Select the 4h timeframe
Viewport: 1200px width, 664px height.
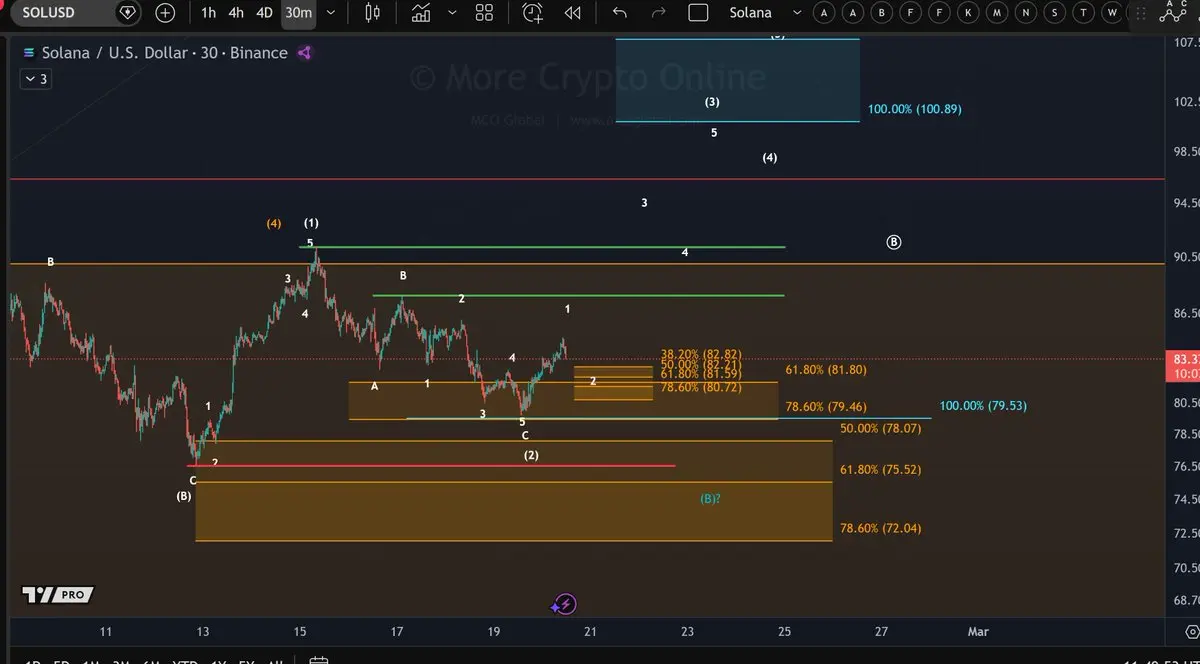(236, 13)
